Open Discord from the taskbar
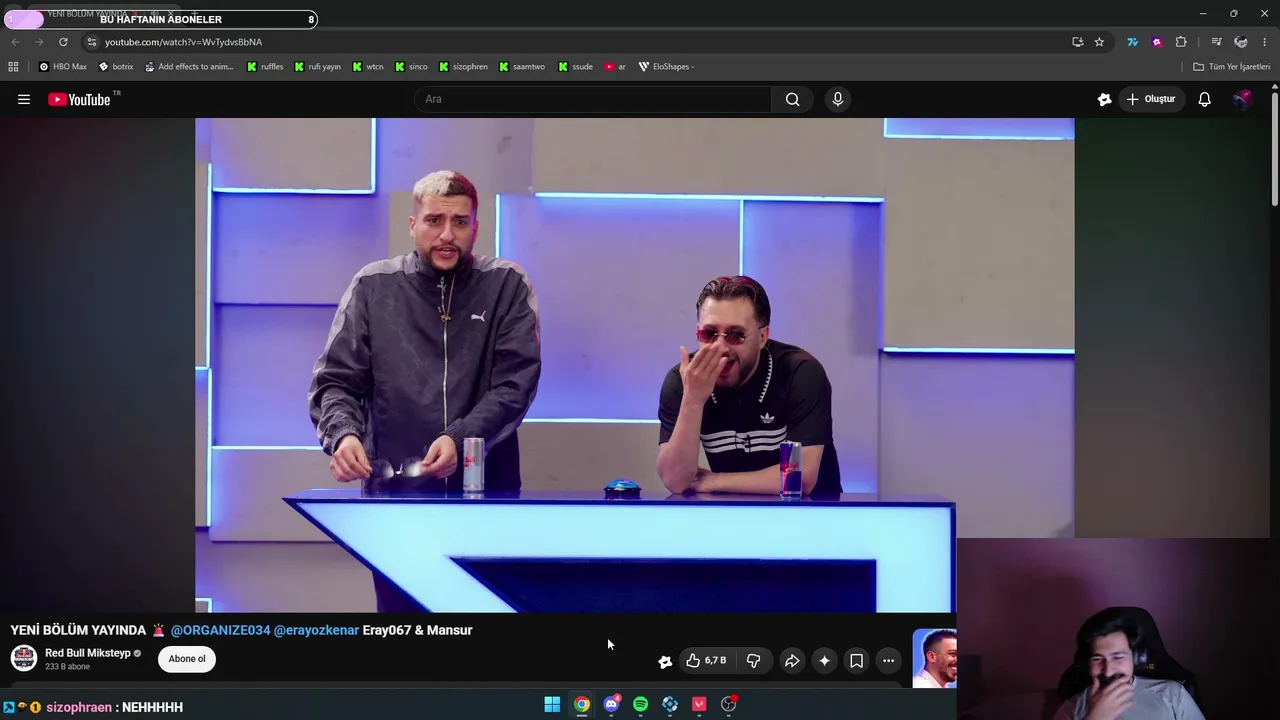The image size is (1280, 720). (x=611, y=704)
